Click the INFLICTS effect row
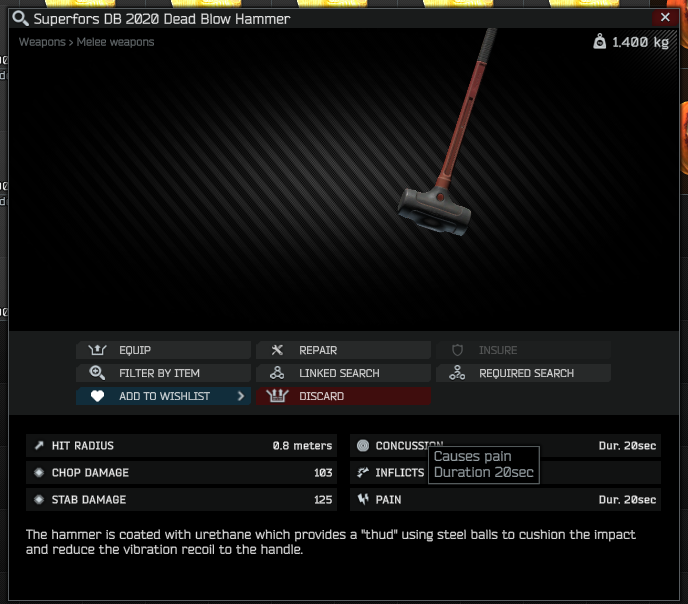 coord(505,472)
